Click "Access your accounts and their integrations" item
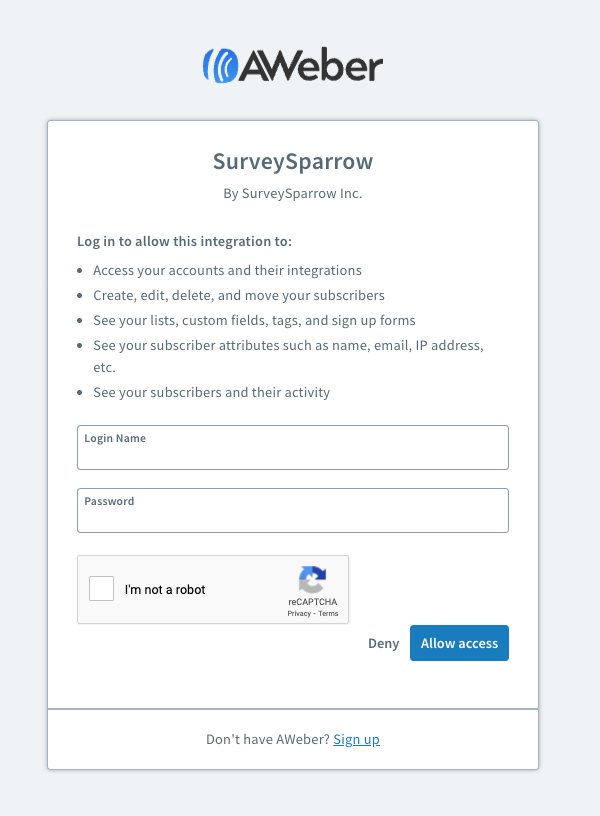Image resolution: width=600 pixels, height=816 pixels. (227, 270)
